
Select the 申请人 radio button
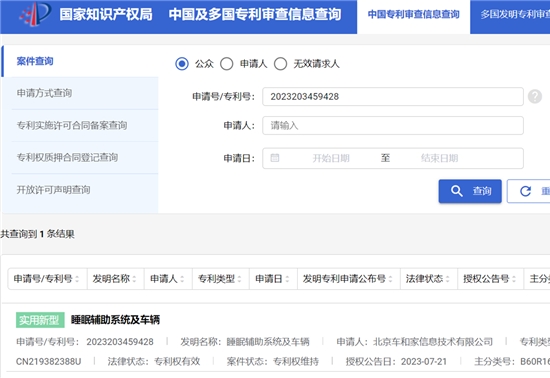[x=227, y=64]
